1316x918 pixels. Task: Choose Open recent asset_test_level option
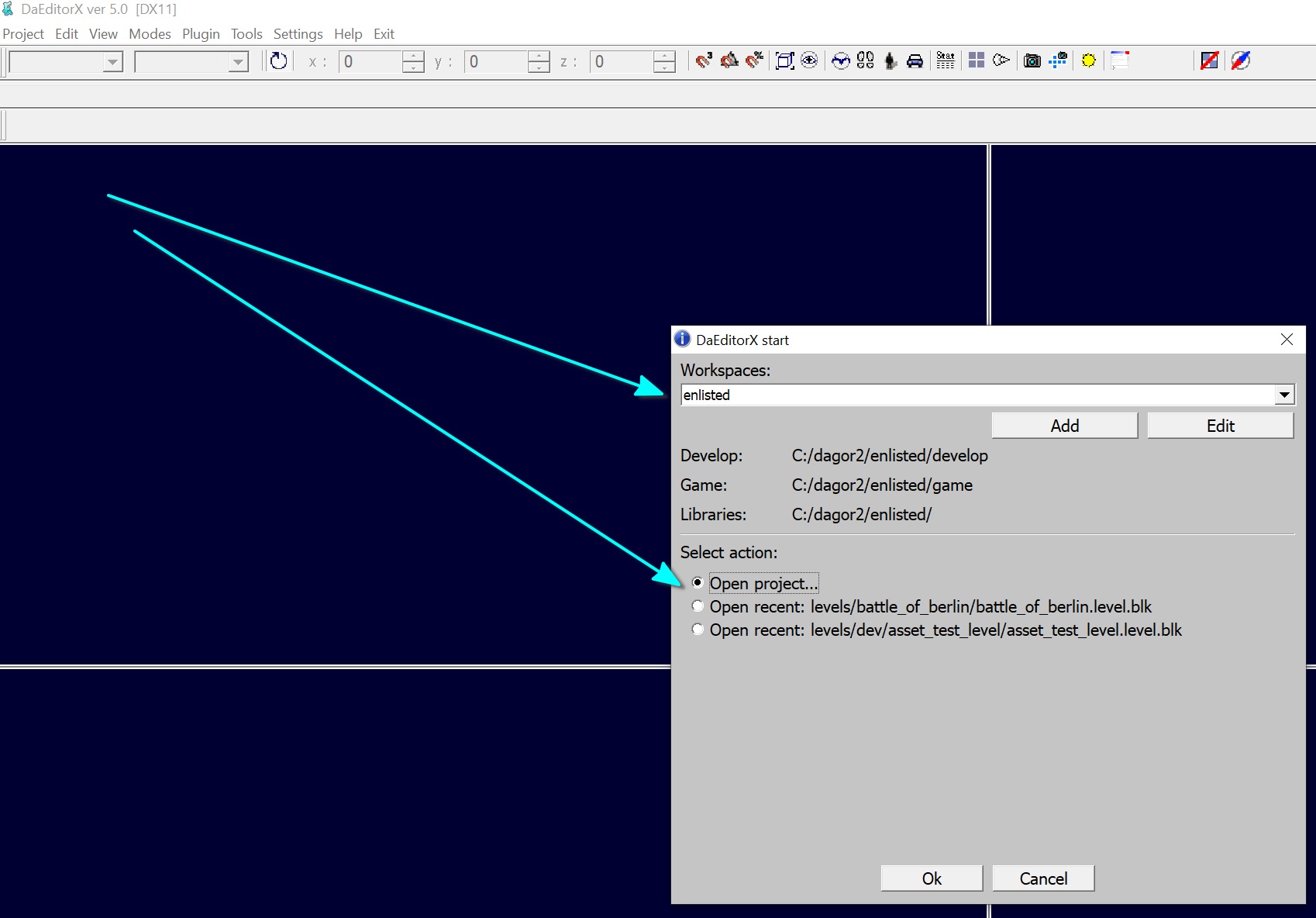698,630
